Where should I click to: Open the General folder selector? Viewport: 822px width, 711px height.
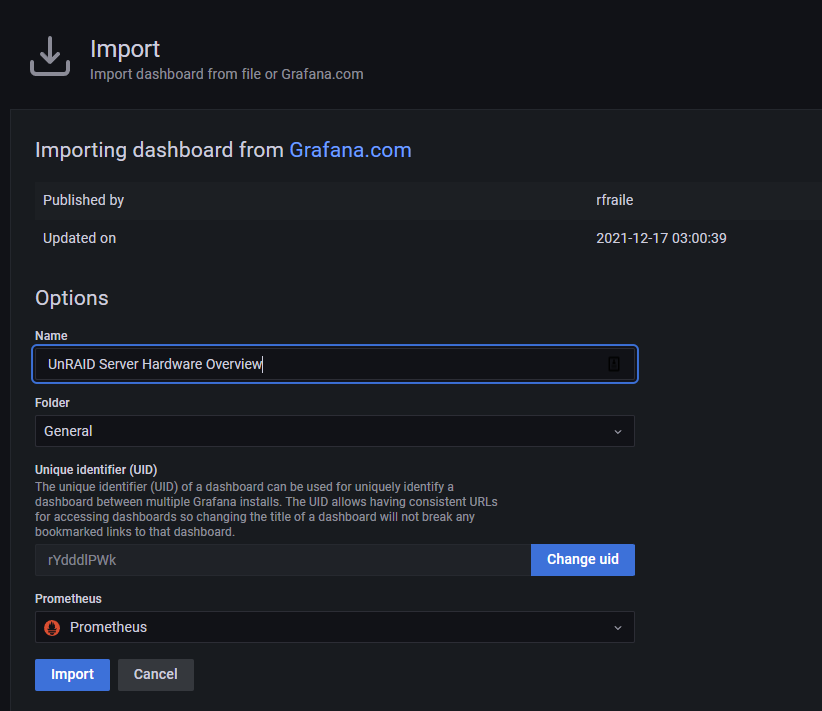tap(334, 431)
